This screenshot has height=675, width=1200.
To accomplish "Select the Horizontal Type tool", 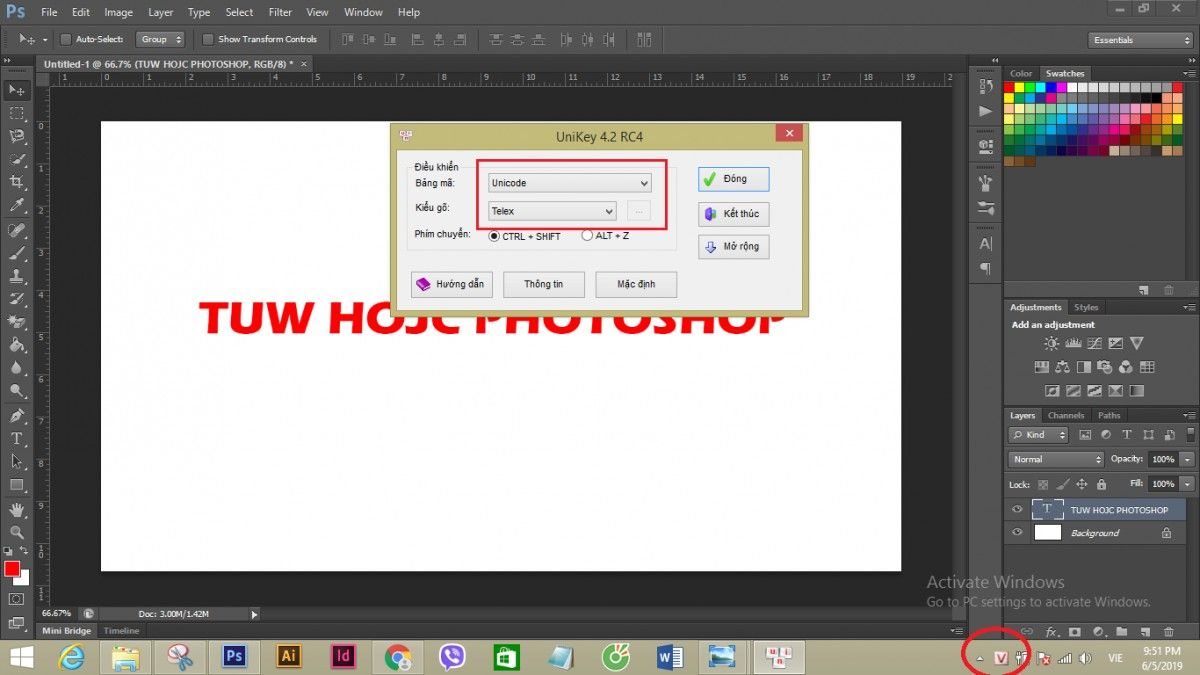I will click(x=17, y=438).
